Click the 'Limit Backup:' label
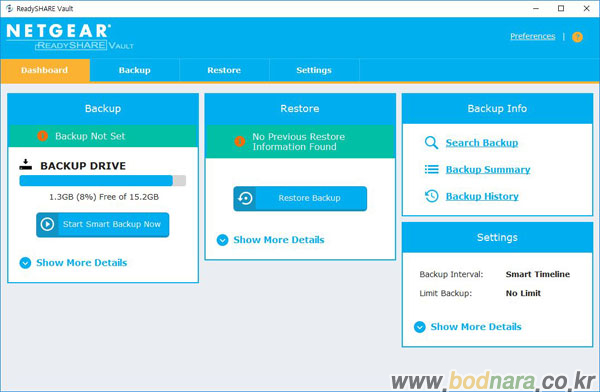 click(x=445, y=293)
